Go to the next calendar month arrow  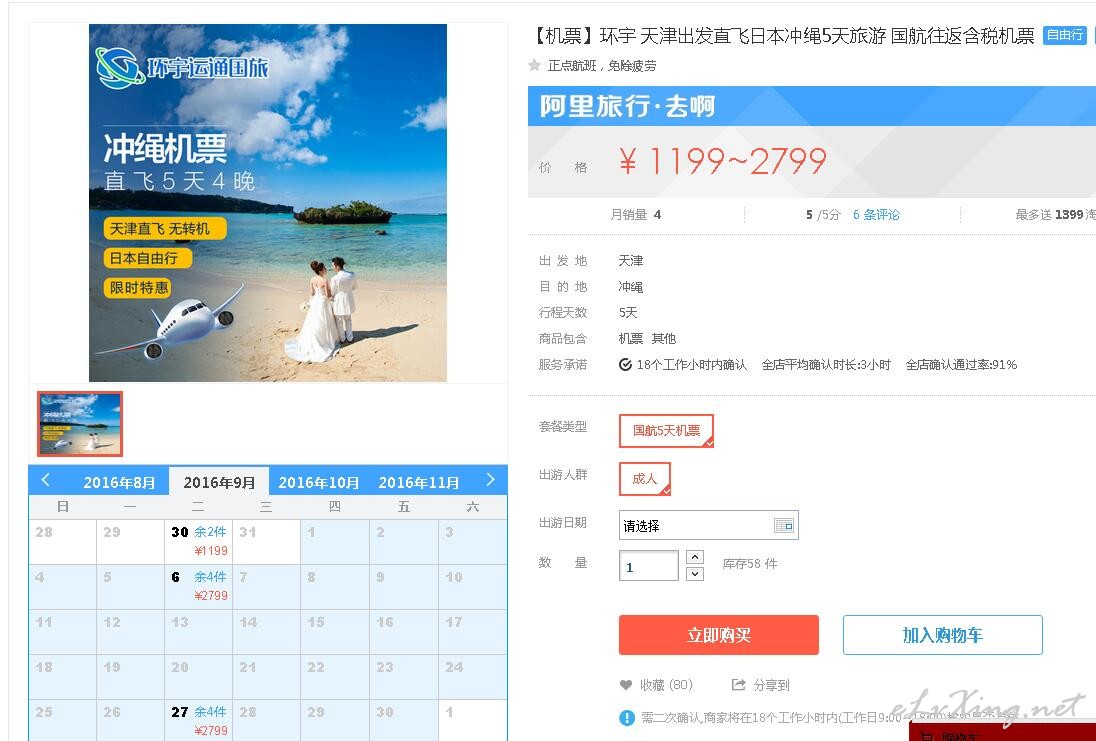(x=490, y=480)
